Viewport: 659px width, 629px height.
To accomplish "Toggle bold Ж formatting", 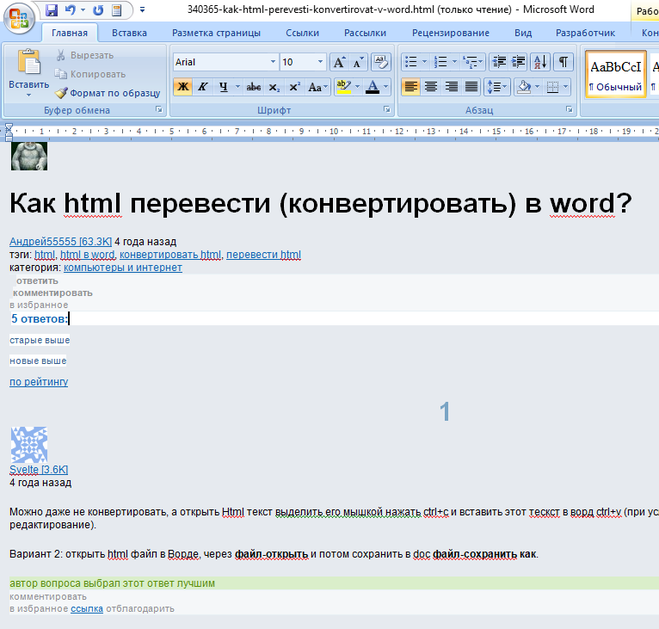I will 183,87.
